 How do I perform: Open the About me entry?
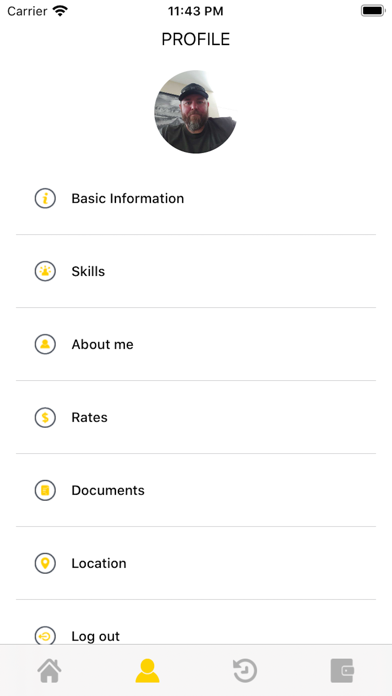pos(196,344)
